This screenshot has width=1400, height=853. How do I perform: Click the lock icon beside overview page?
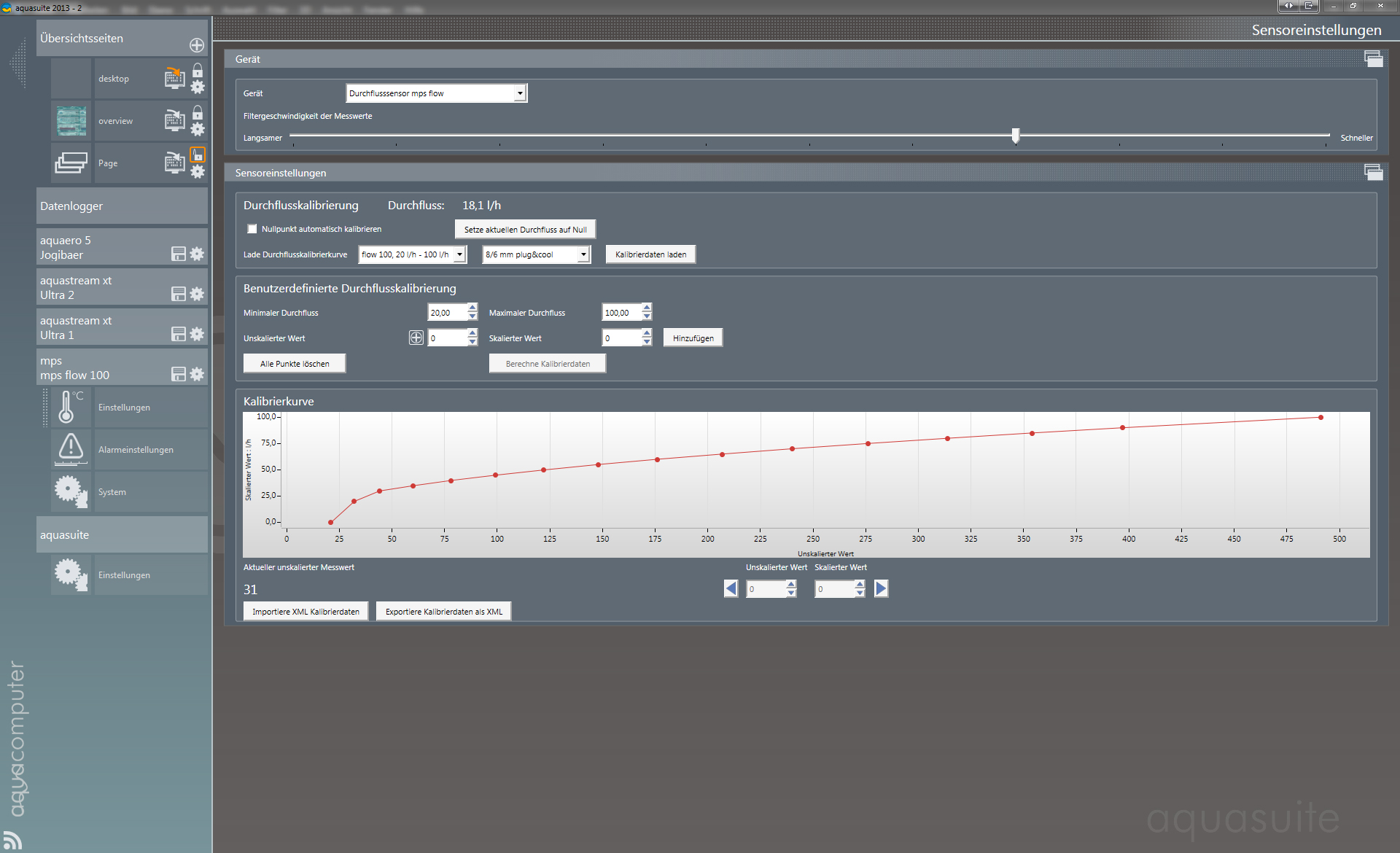pyautogui.click(x=198, y=112)
